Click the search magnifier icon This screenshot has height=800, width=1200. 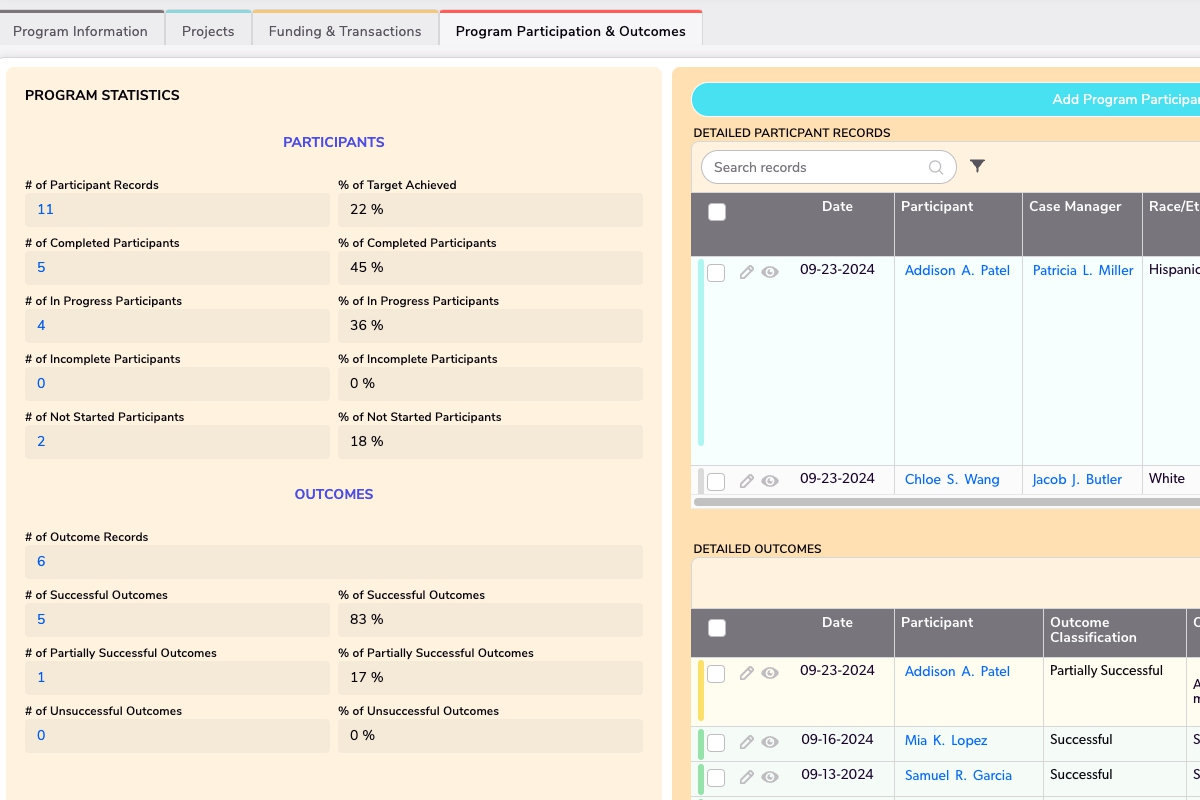936,168
